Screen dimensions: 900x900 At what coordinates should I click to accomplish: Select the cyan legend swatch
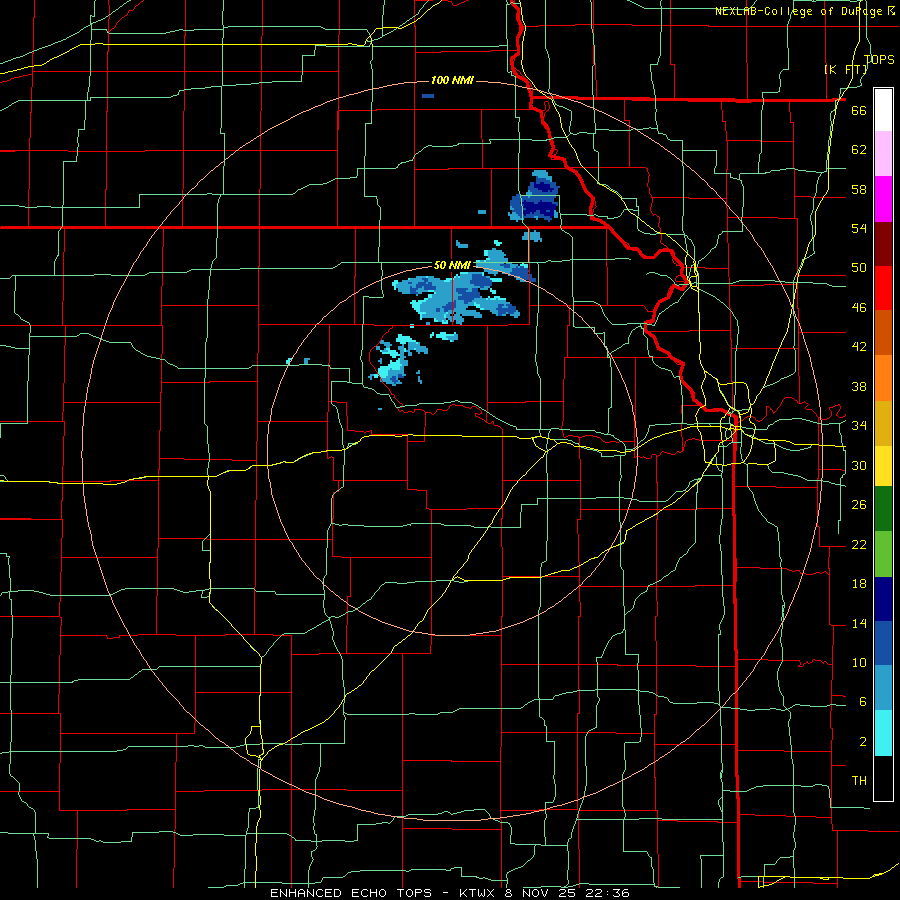(883, 733)
